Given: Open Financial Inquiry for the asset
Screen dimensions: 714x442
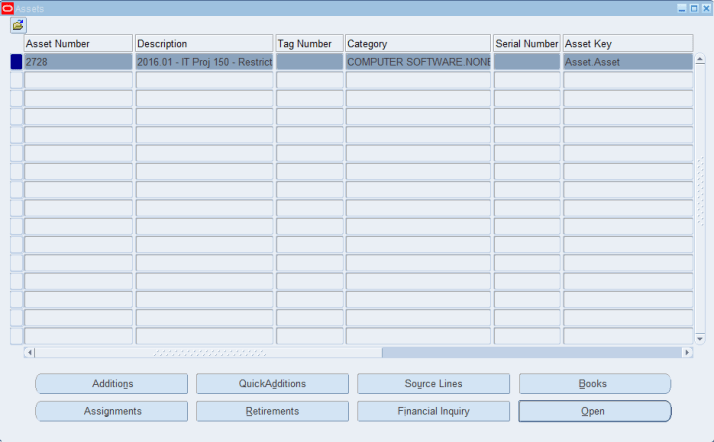Looking at the screenshot, I should [433, 411].
